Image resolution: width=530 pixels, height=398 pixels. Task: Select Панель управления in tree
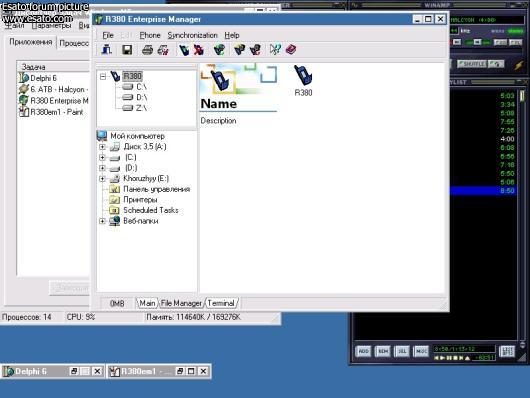click(156, 189)
